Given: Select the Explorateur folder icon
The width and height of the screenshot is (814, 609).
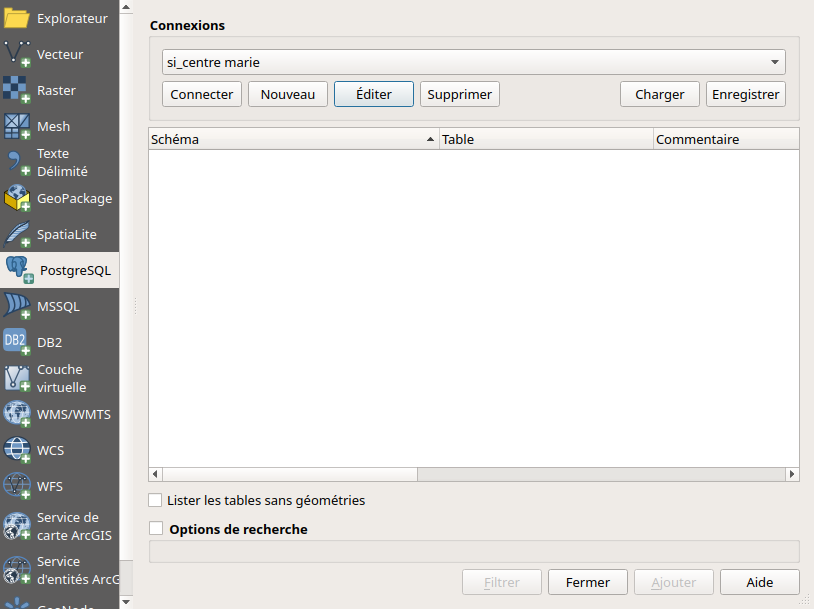Looking at the screenshot, I should [x=18, y=19].
